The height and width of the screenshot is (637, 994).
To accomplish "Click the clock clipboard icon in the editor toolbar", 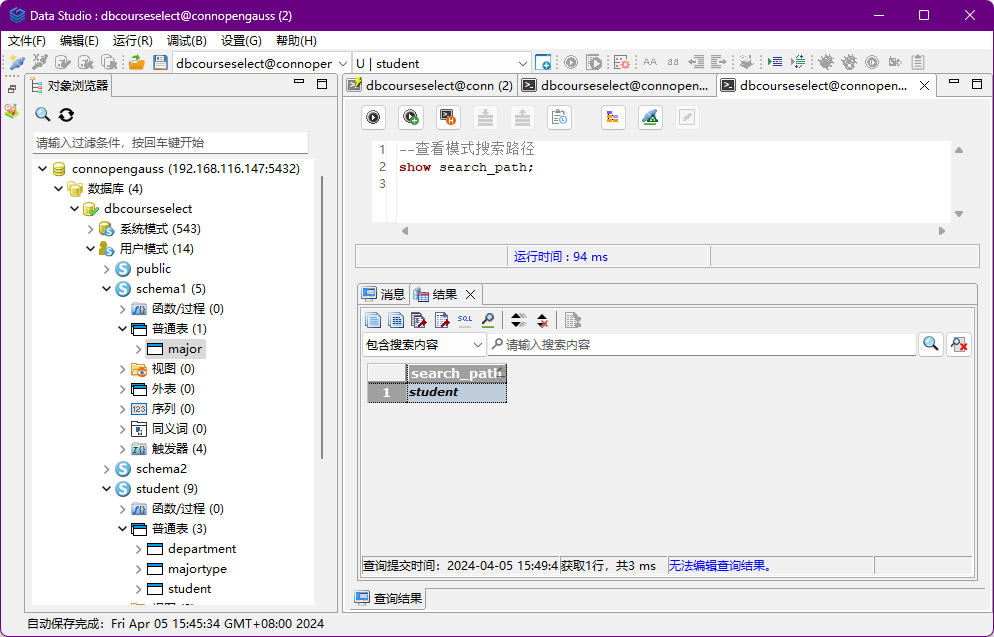I will click(560, 117).
